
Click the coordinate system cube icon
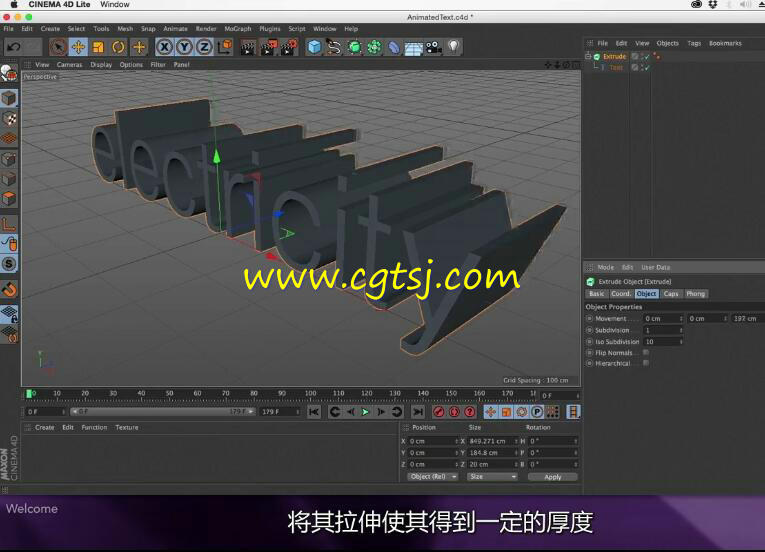[225, 47]
